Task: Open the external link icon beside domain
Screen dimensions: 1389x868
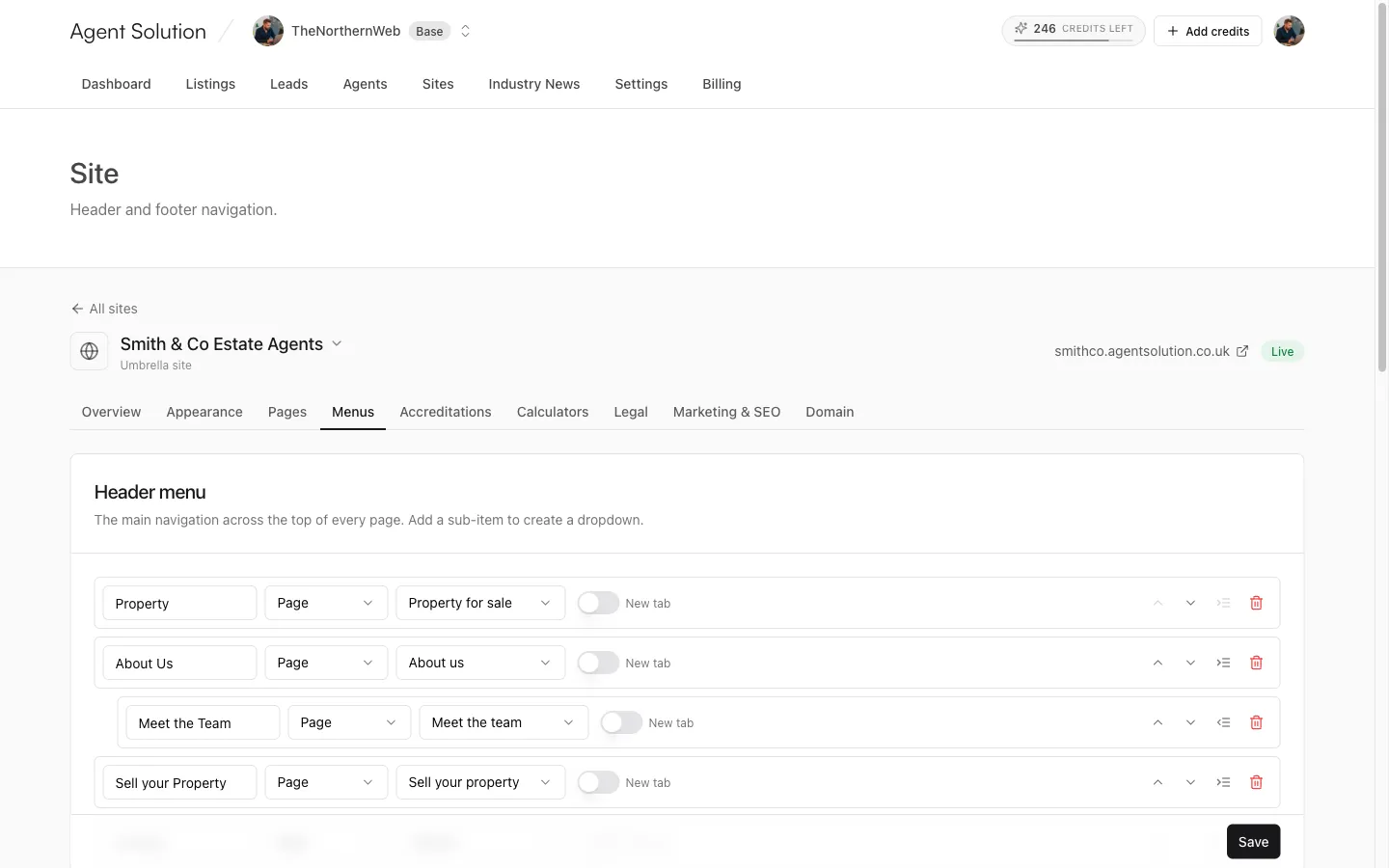Action: tap(1242, 351)
